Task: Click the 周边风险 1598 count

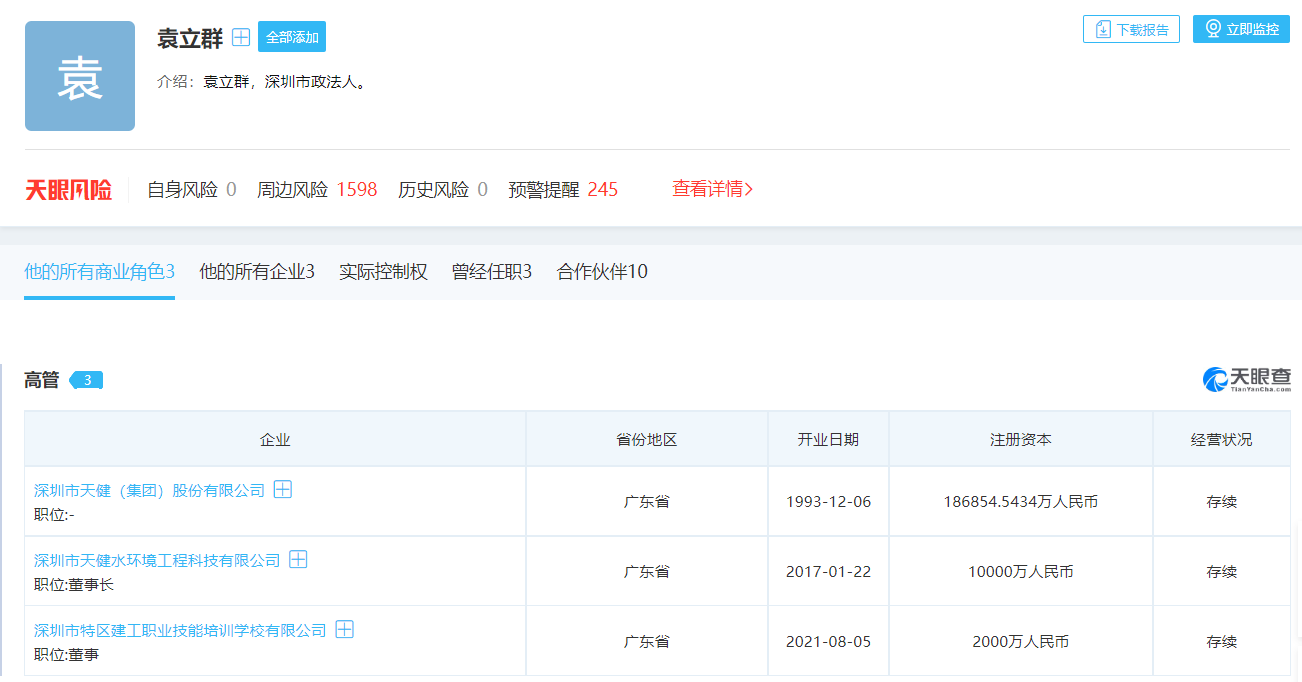Action: pyautogui.click(x=356, y=189)
